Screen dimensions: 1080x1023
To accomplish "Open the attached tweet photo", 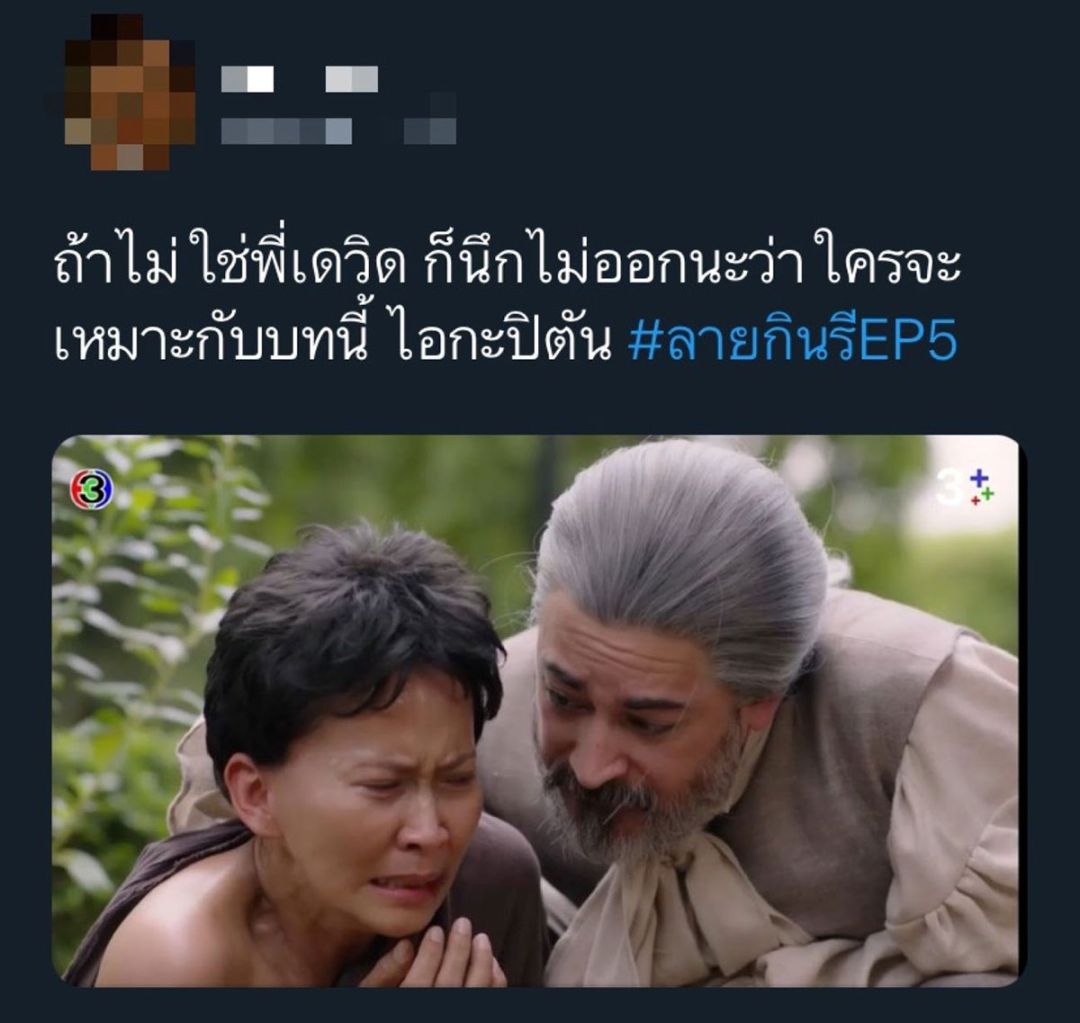I will tap(535, 710).
